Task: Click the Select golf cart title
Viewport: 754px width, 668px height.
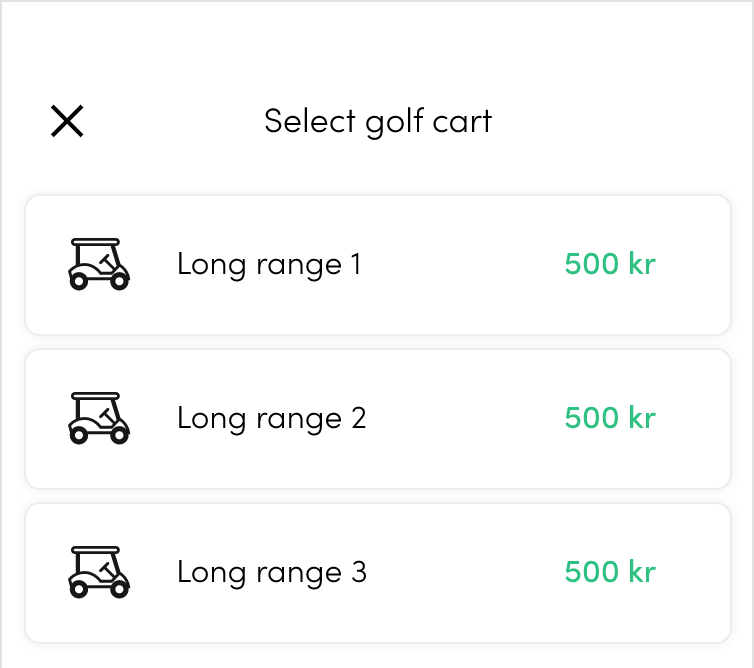Action: [378, 122]
